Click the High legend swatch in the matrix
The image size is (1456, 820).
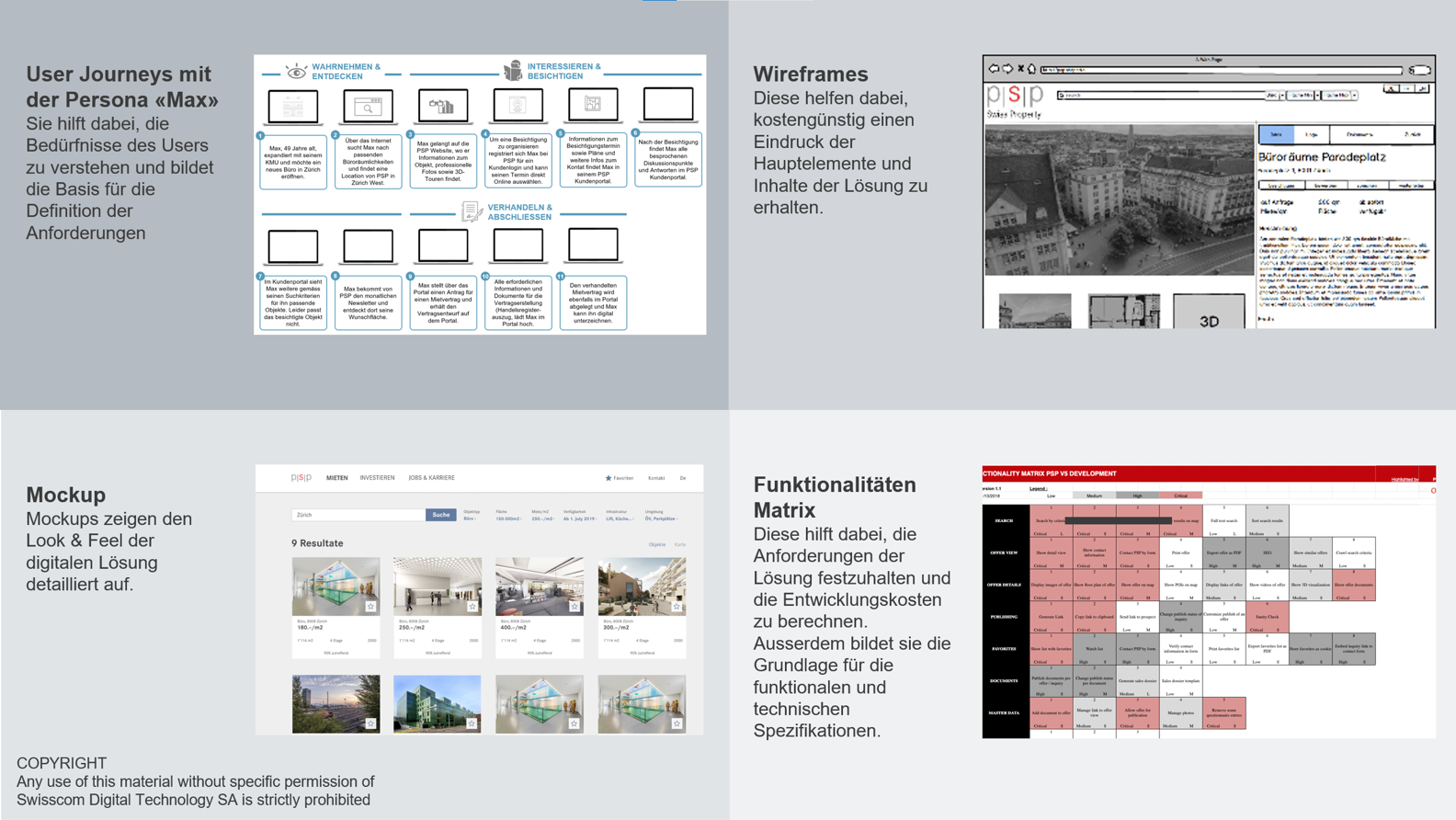pyautogui.click(x=1138, y=495)
